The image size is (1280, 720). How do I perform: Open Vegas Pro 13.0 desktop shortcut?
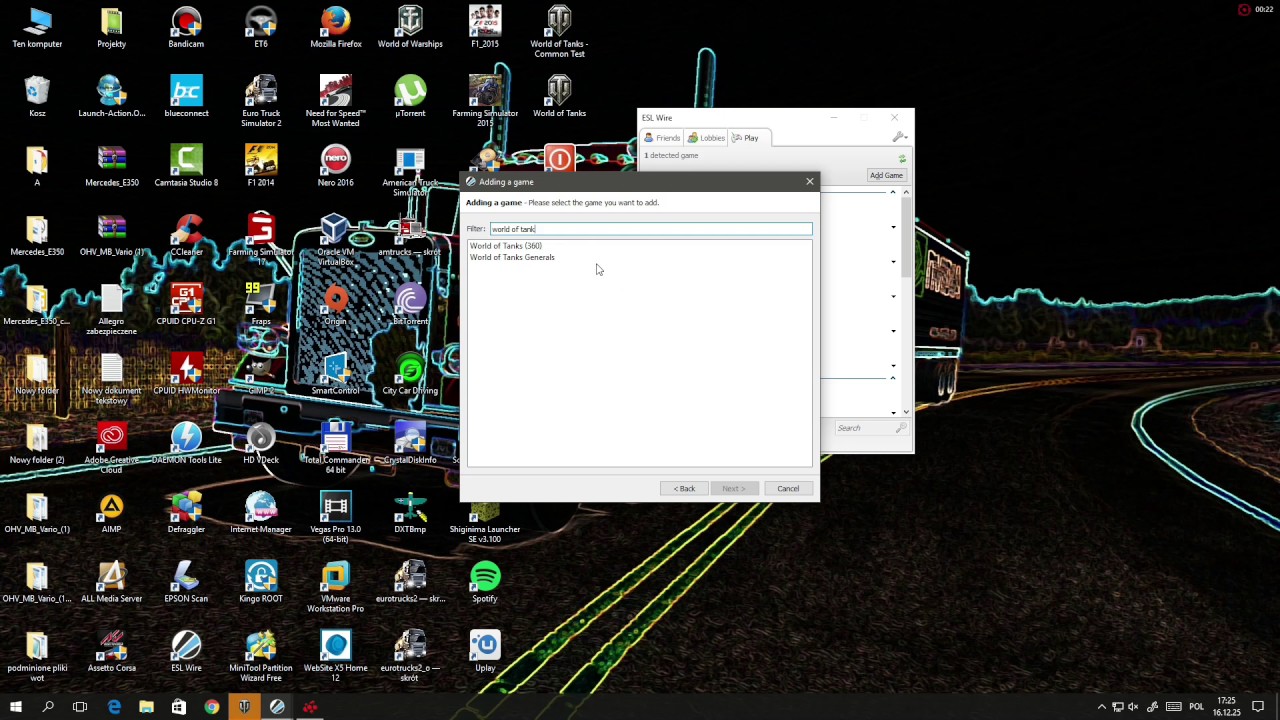click(x=335, y=517)
